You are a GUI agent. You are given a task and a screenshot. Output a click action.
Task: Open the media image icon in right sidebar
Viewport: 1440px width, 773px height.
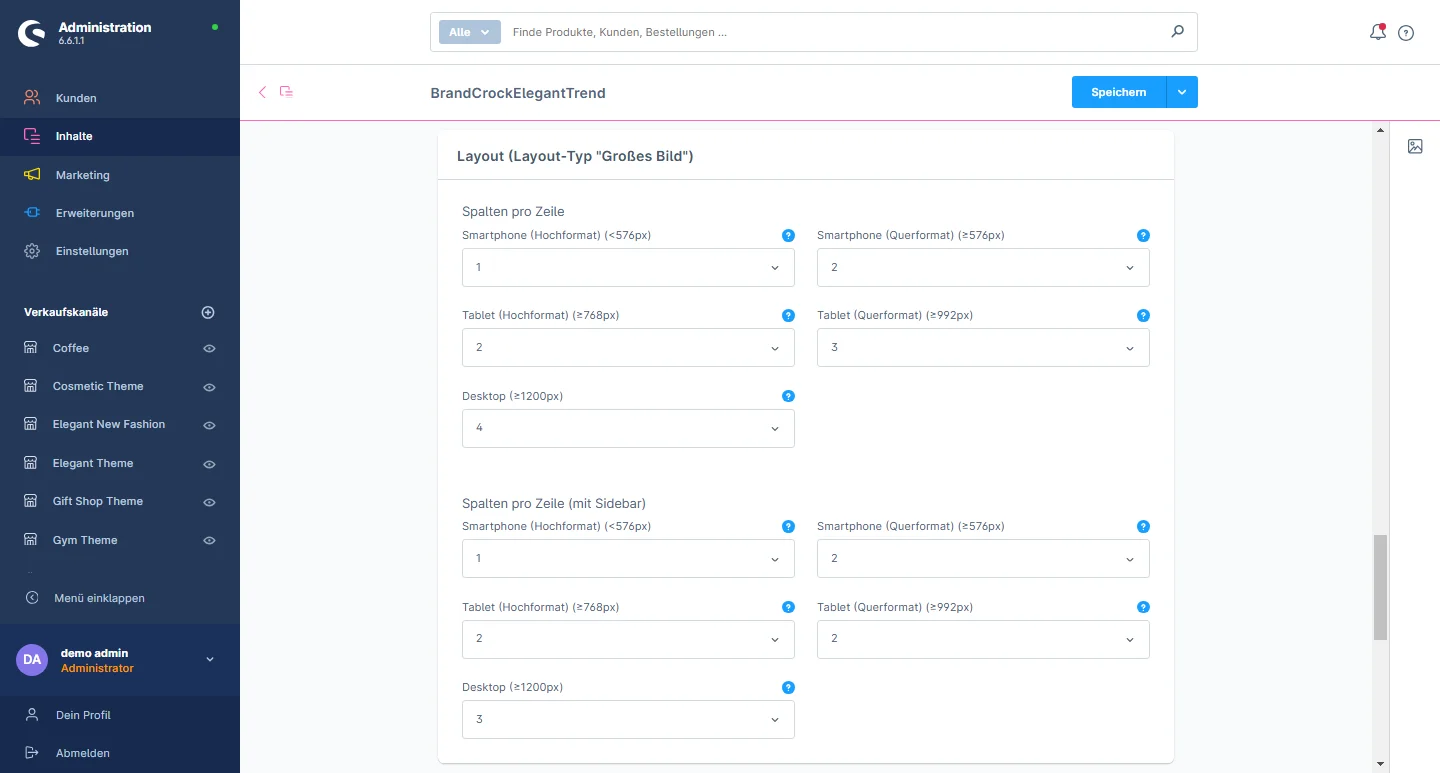tap(1415, 146)
